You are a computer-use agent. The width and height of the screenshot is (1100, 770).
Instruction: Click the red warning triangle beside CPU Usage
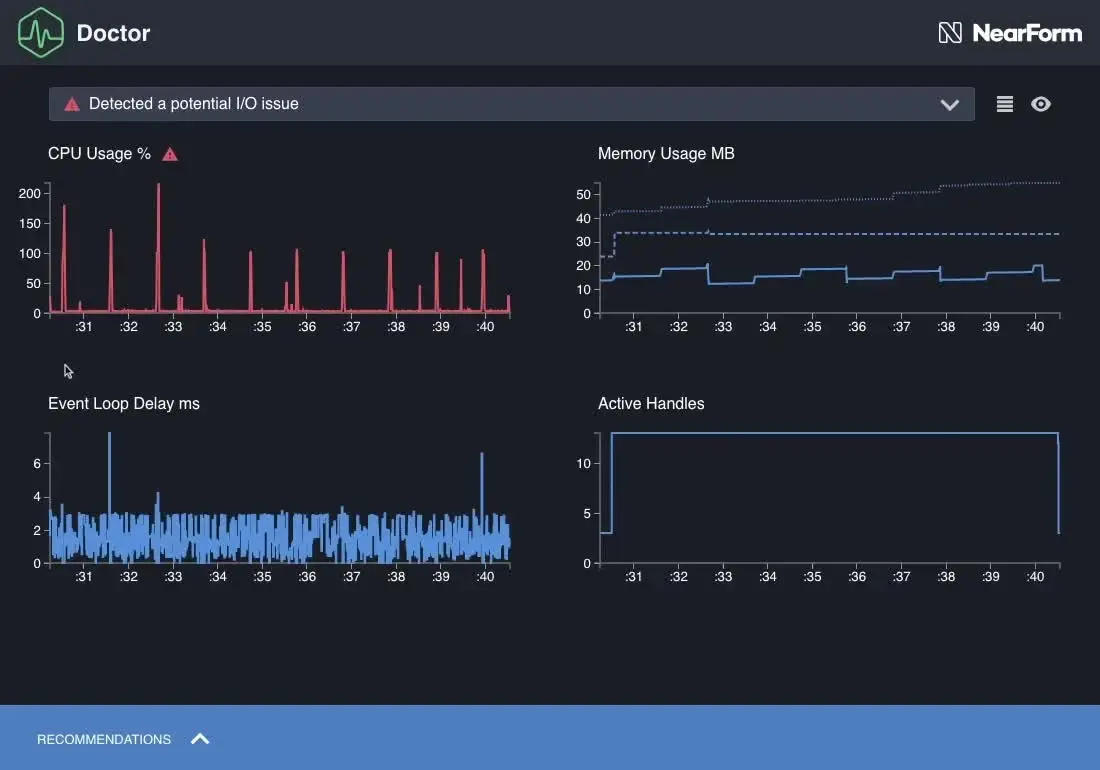point(170,154)
